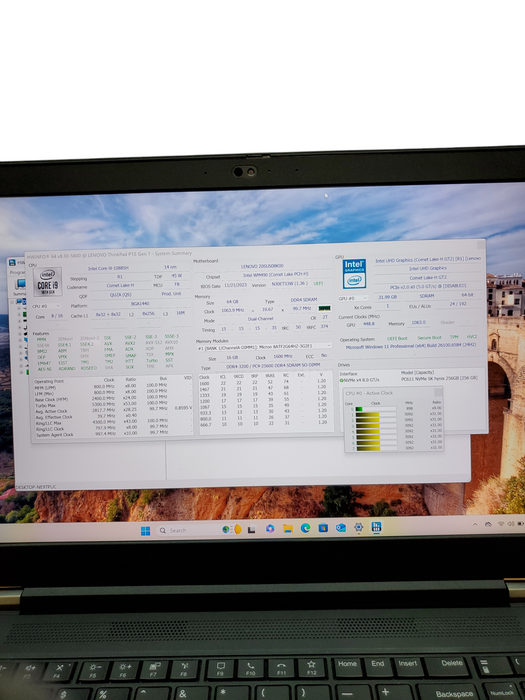525x700 pixels.
Task: Click the 'QUZA (QS)' QDF value
Action: [120, 295]
